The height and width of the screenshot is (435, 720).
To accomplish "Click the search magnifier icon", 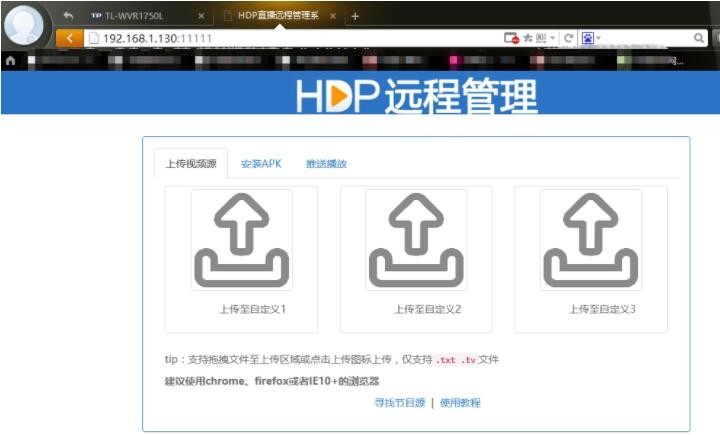I will (x=698, y=38).
